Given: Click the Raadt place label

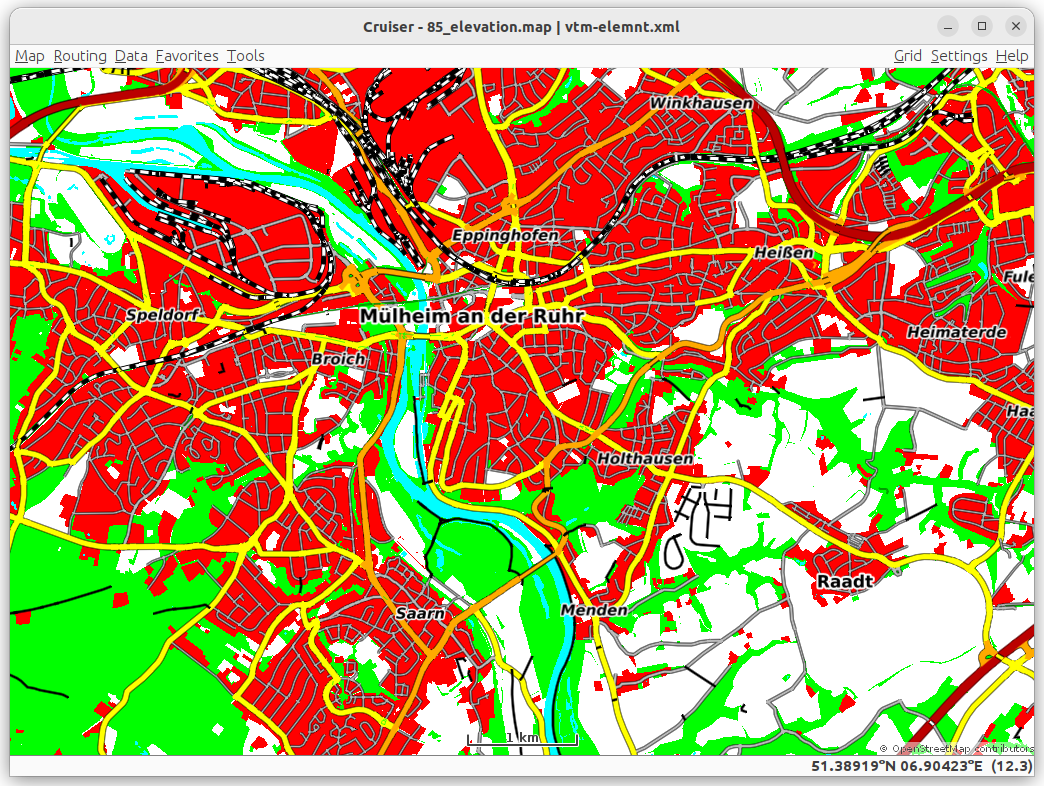Looking at the screenshot, I should coord(845,581).
